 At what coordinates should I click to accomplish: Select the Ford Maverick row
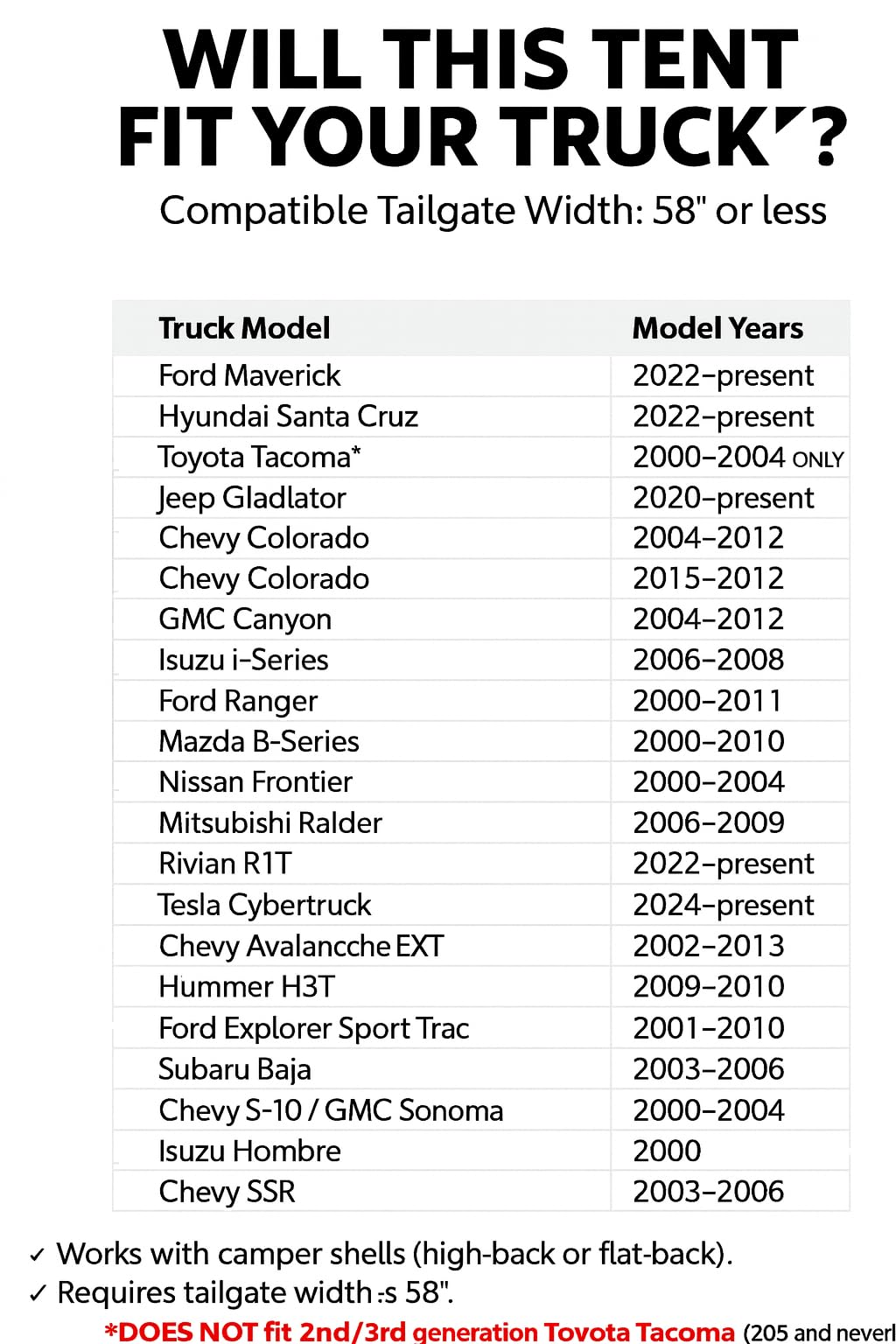click(249, 375)
